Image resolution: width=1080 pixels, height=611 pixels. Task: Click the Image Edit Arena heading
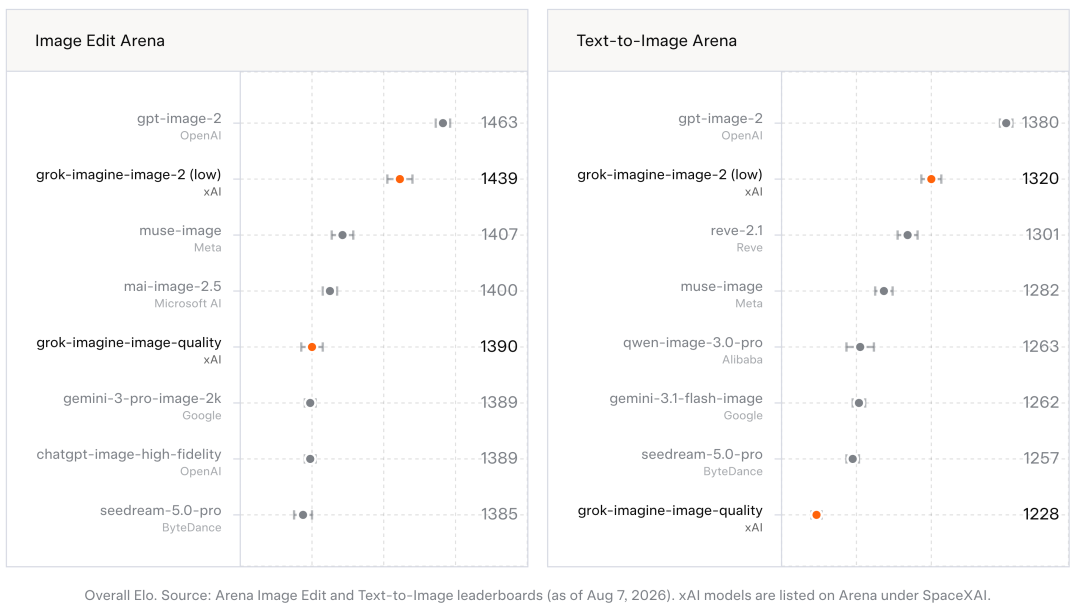(x=100, y=41)
